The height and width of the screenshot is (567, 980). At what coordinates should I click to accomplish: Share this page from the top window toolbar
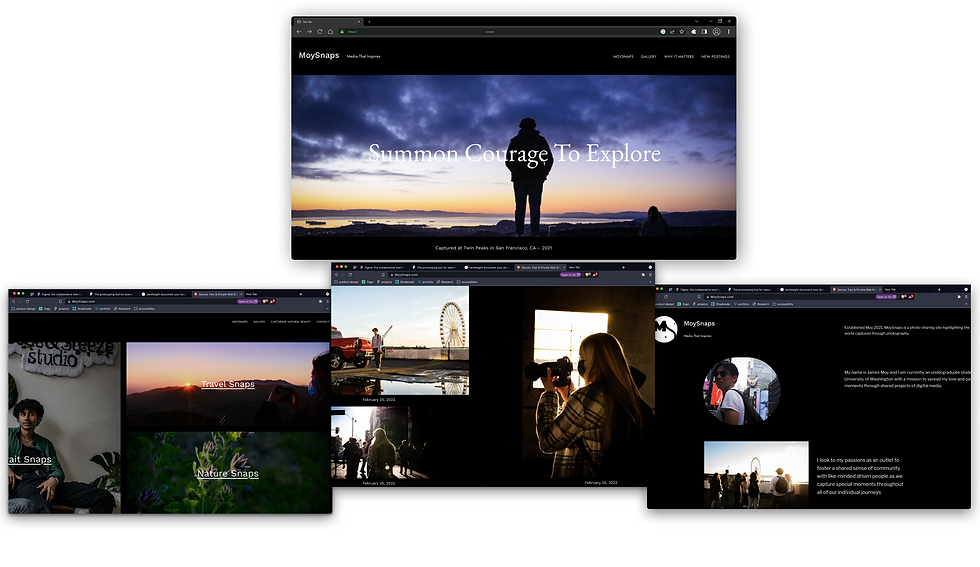(672, 31)
